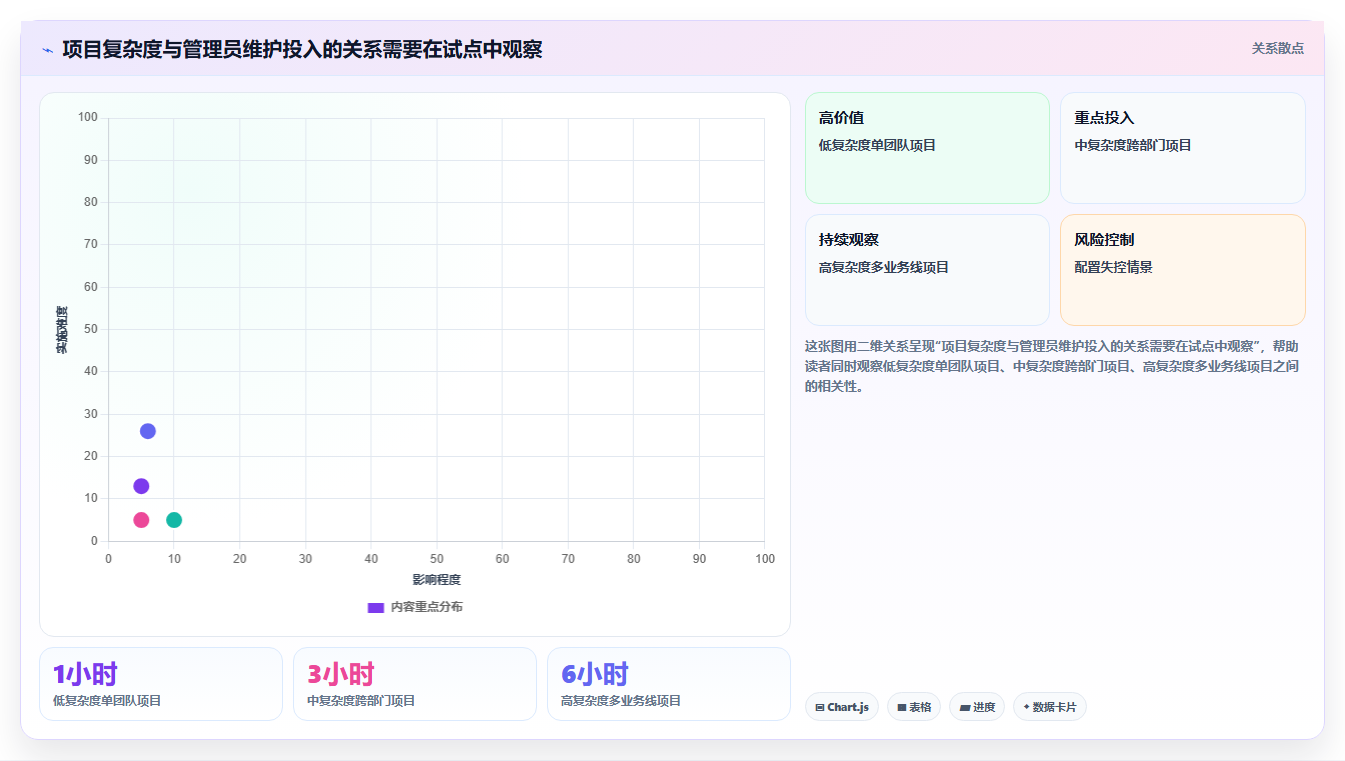Click the lightning icon beside the title
The width and height of the screenshot is (1345, 761).
(47, 50)
